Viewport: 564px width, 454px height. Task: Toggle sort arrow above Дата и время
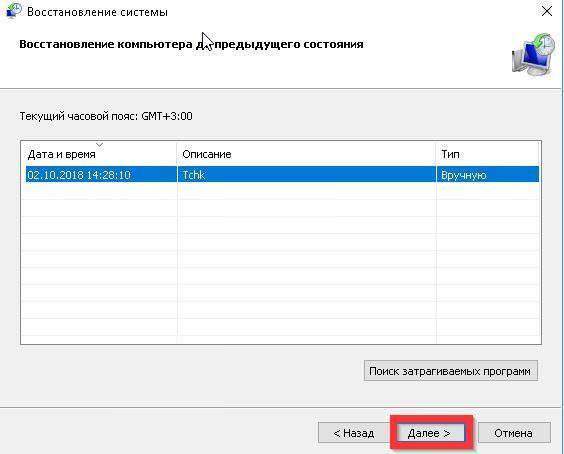click(100, 145)
